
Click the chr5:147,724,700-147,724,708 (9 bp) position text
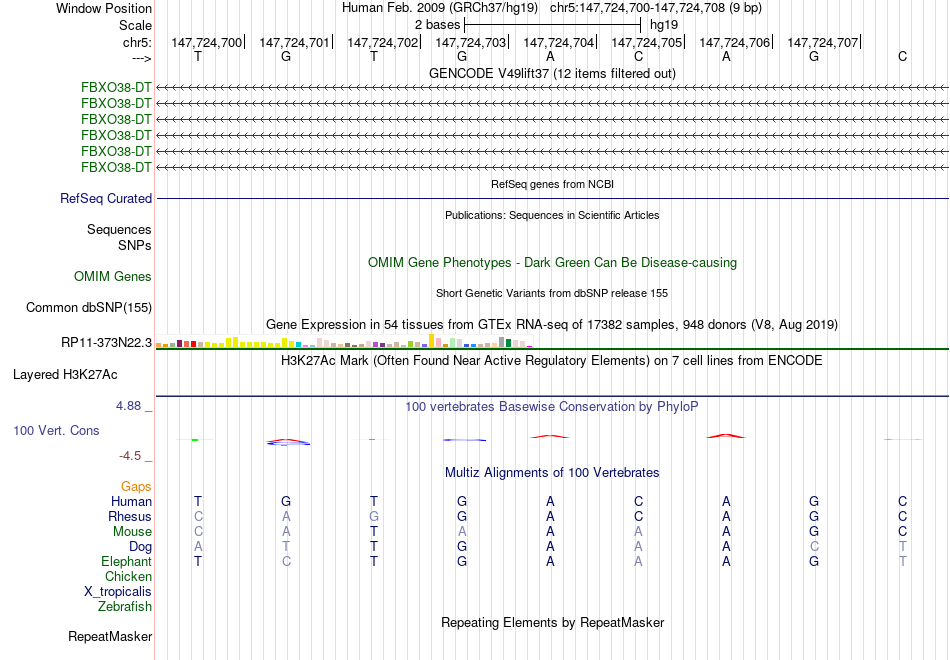click(x=656, y=8)
